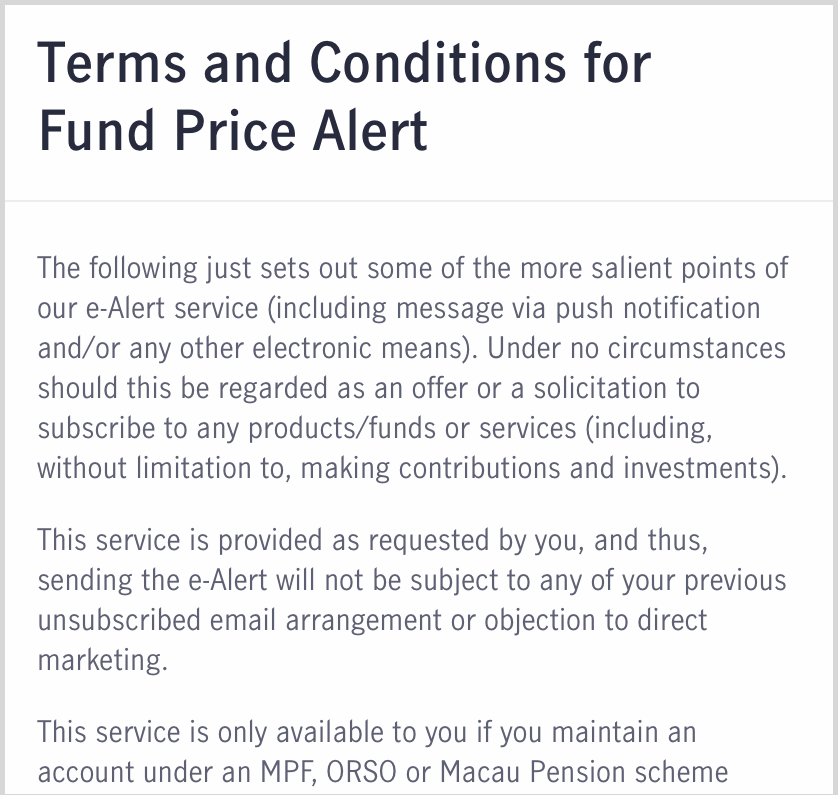
Task: Click the abbreviation "ORSO" in last paragraph
Action: (x=361, y=772)
